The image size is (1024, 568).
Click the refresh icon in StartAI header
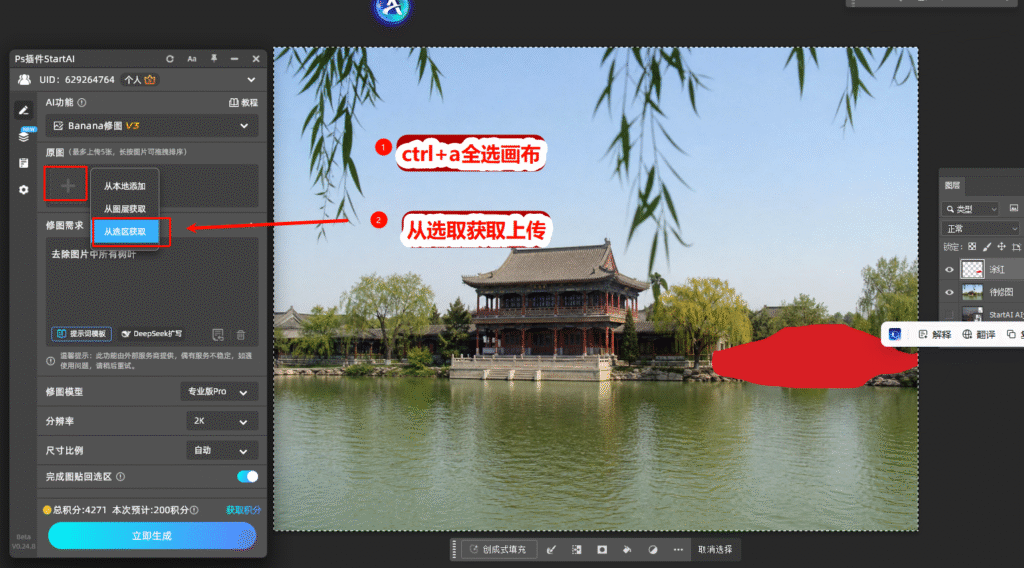coord(170,59)
